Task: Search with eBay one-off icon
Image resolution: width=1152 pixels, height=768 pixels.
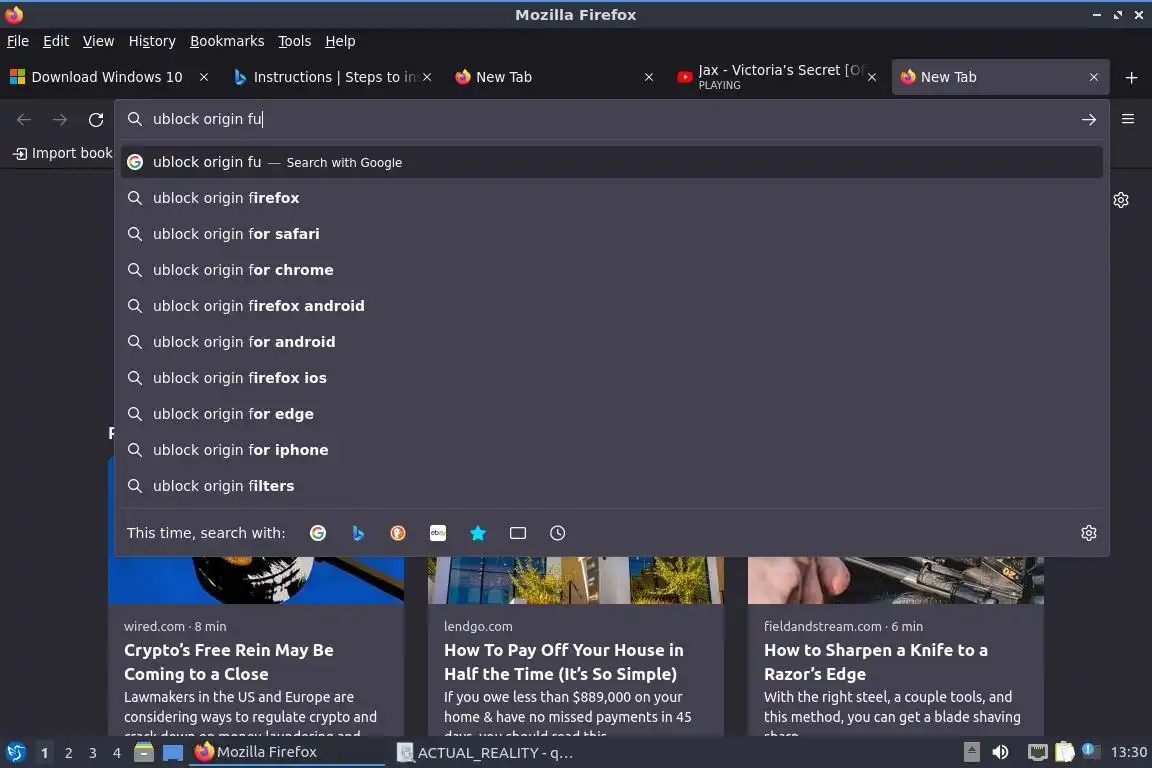Action: click(438, 533)
